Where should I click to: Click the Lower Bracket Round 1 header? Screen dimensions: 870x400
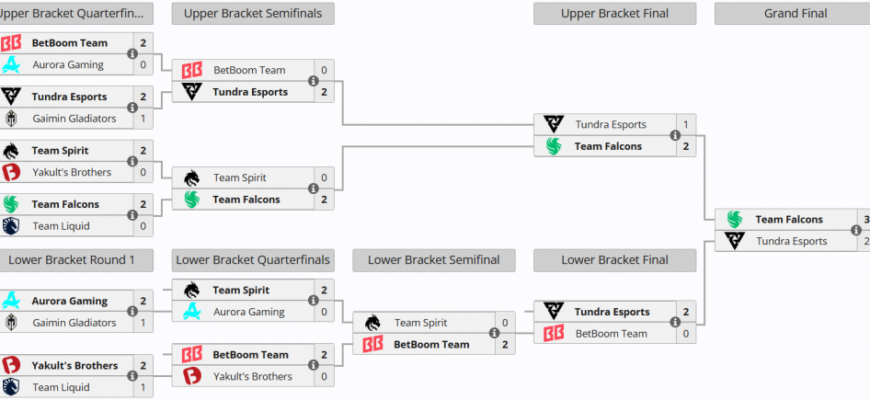pos(72,260)
